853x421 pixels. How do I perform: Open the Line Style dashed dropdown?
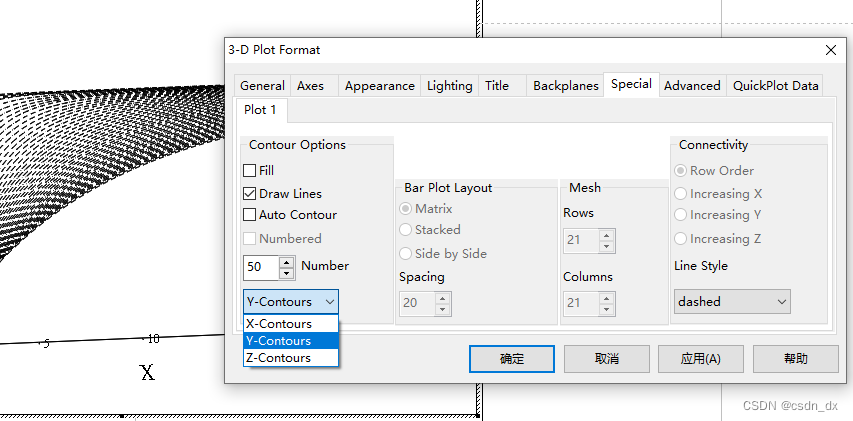(732, 301)
